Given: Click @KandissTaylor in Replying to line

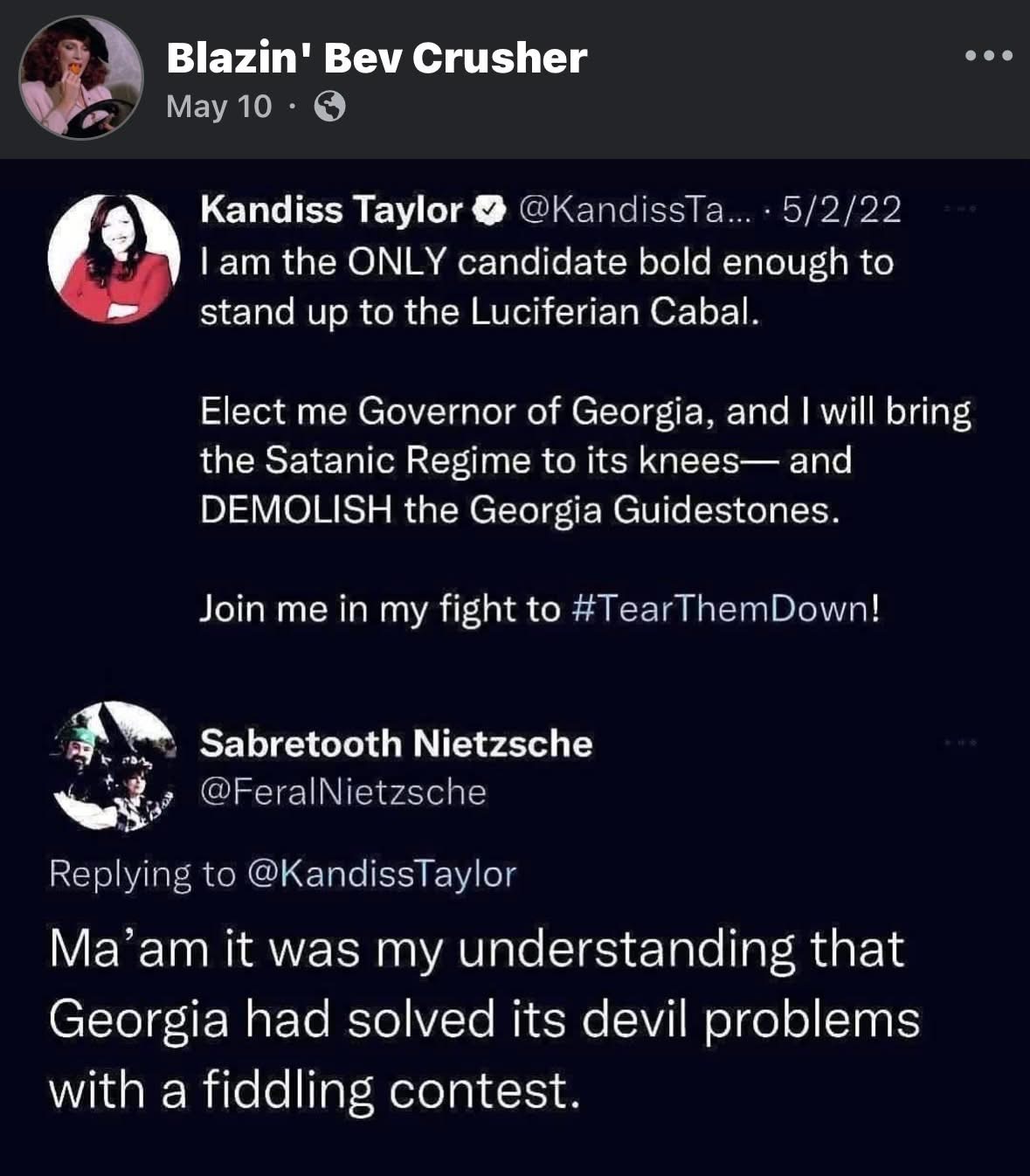Looking at the screenshot, I should [x=382, y=874].
